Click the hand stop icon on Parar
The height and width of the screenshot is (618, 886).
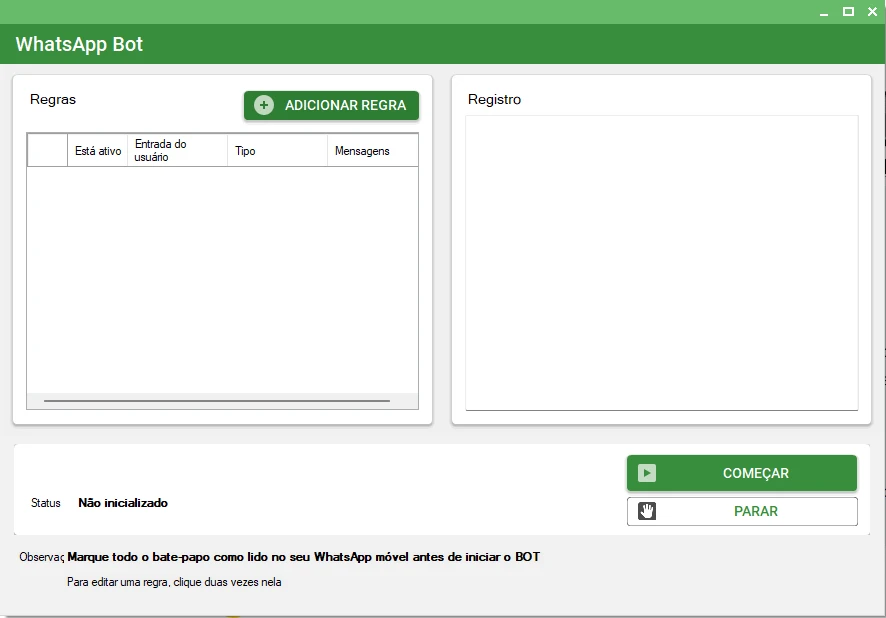coord(647,511)
